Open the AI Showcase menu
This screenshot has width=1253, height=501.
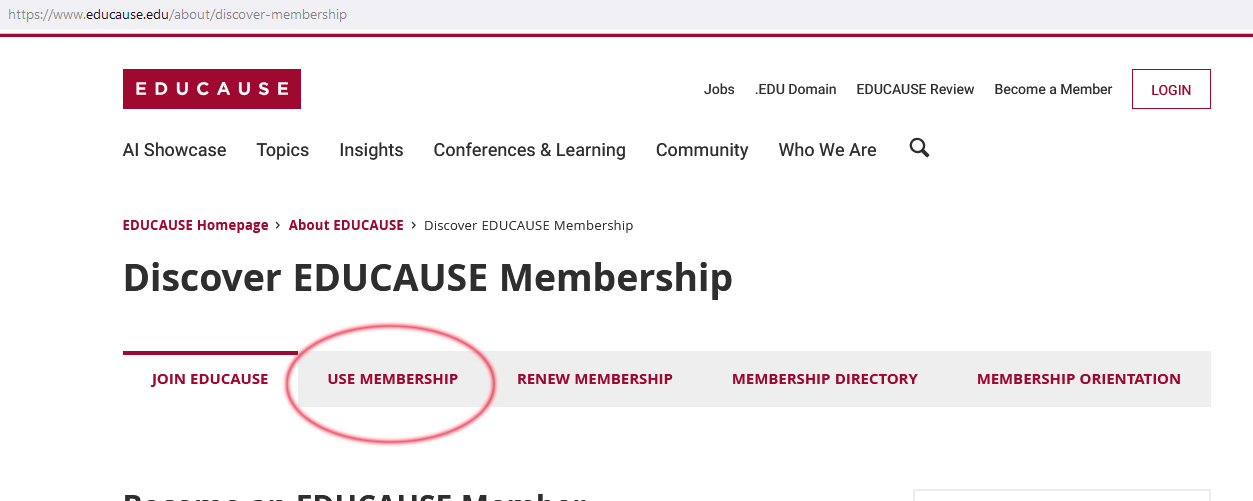(x=175, y=150)
